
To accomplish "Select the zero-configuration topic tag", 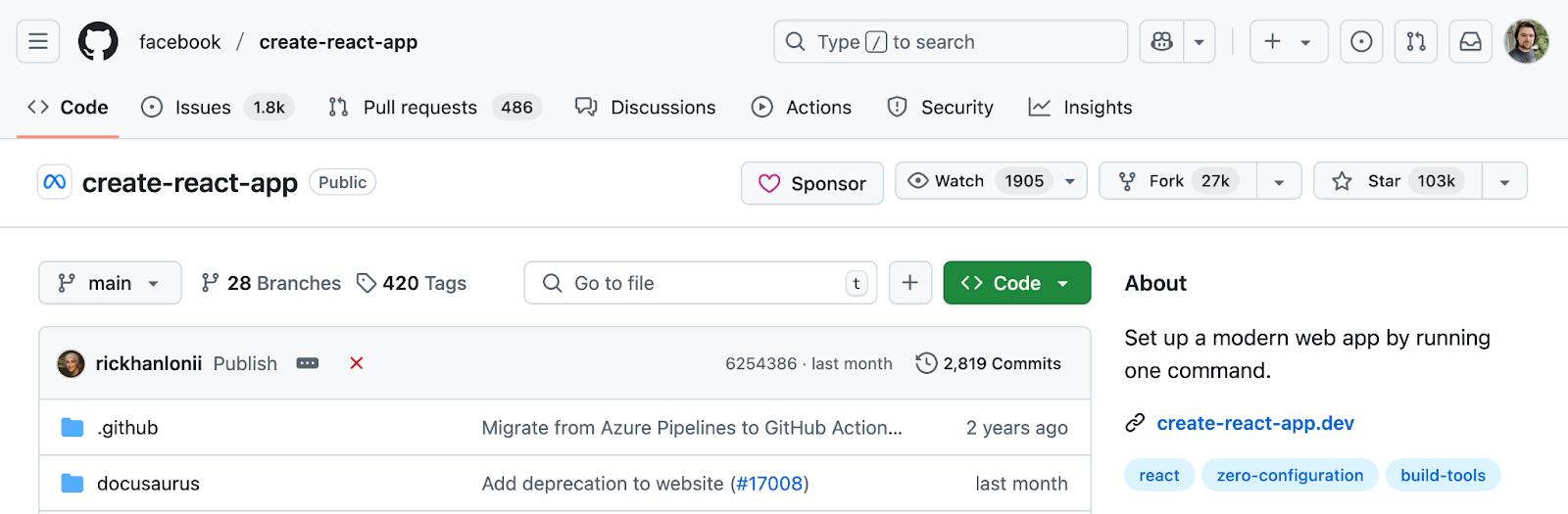I will [x=1290, y=475].
